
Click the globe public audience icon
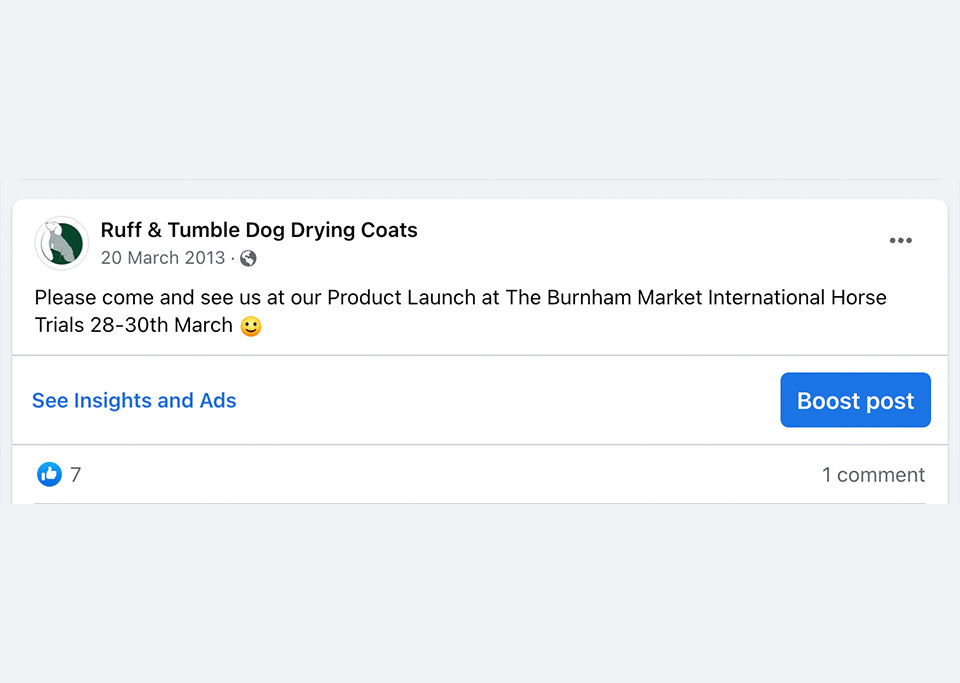pos(248,258)
